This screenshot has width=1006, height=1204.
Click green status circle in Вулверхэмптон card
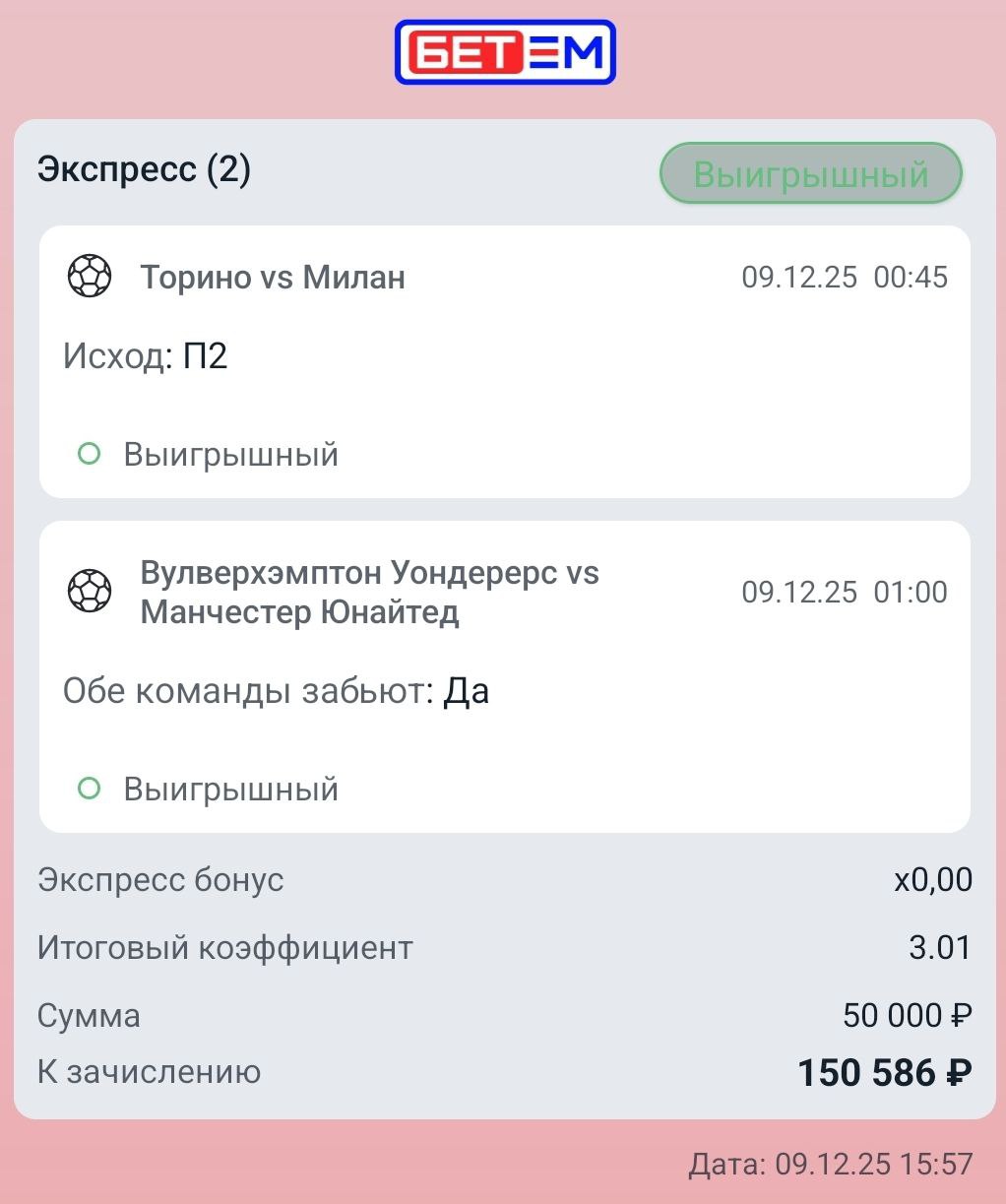[x=90, y=789]
